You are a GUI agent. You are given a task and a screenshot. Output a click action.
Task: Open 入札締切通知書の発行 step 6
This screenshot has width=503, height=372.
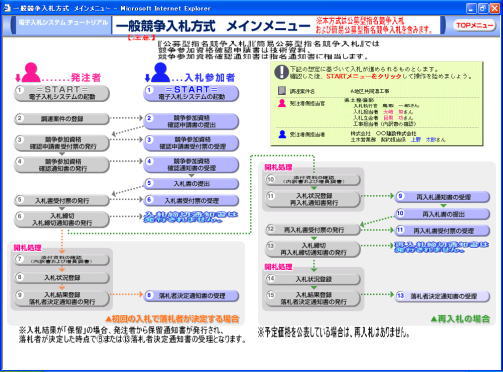[x=62, y=219]
